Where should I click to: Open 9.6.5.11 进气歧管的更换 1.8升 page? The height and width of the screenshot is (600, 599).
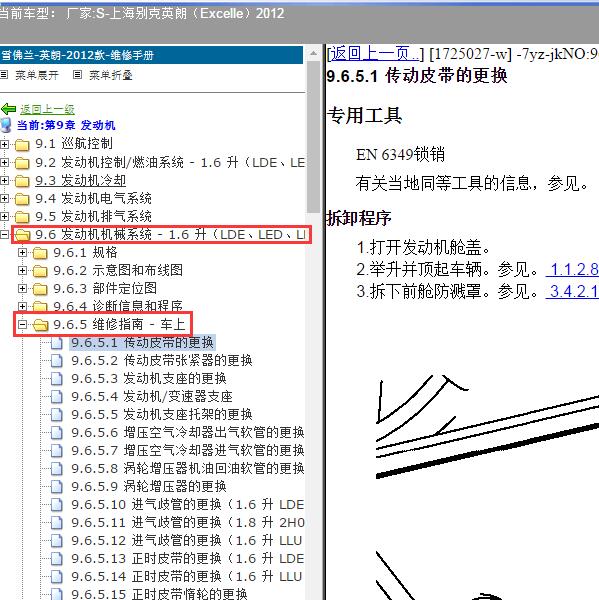pos(188,523)
